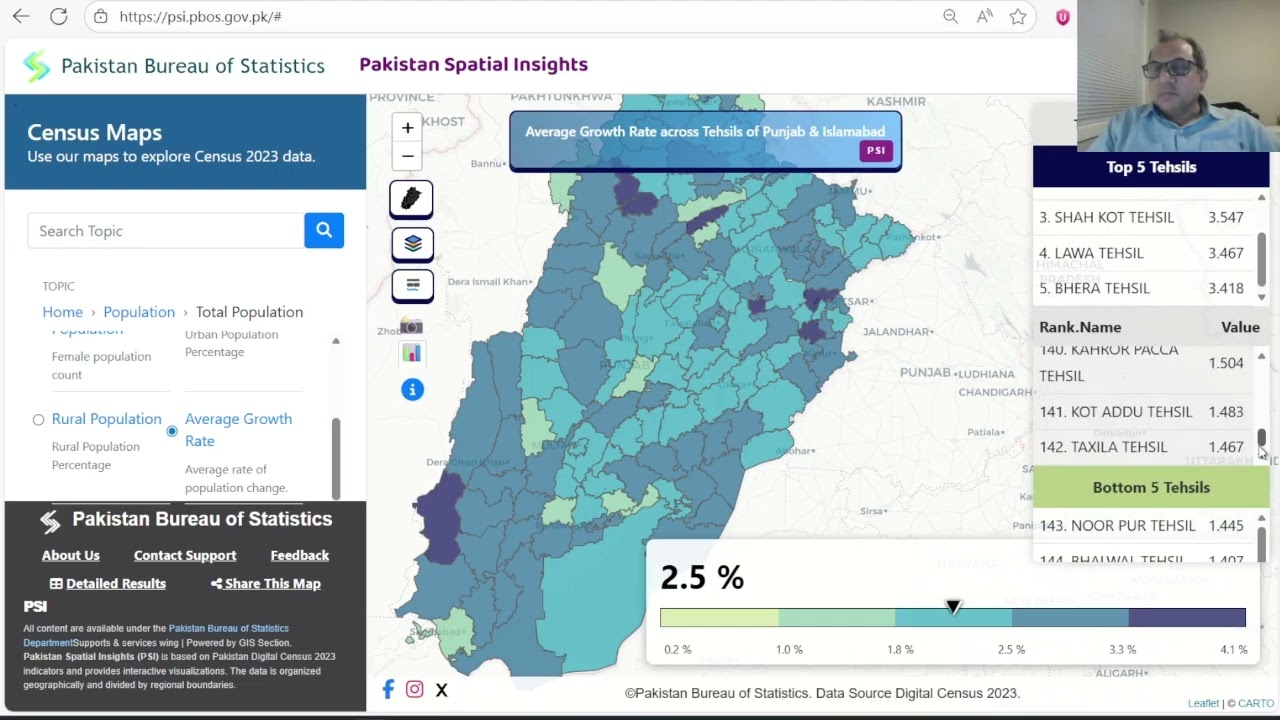Click the darkest purple legend color band

[x=1187, y=618]
